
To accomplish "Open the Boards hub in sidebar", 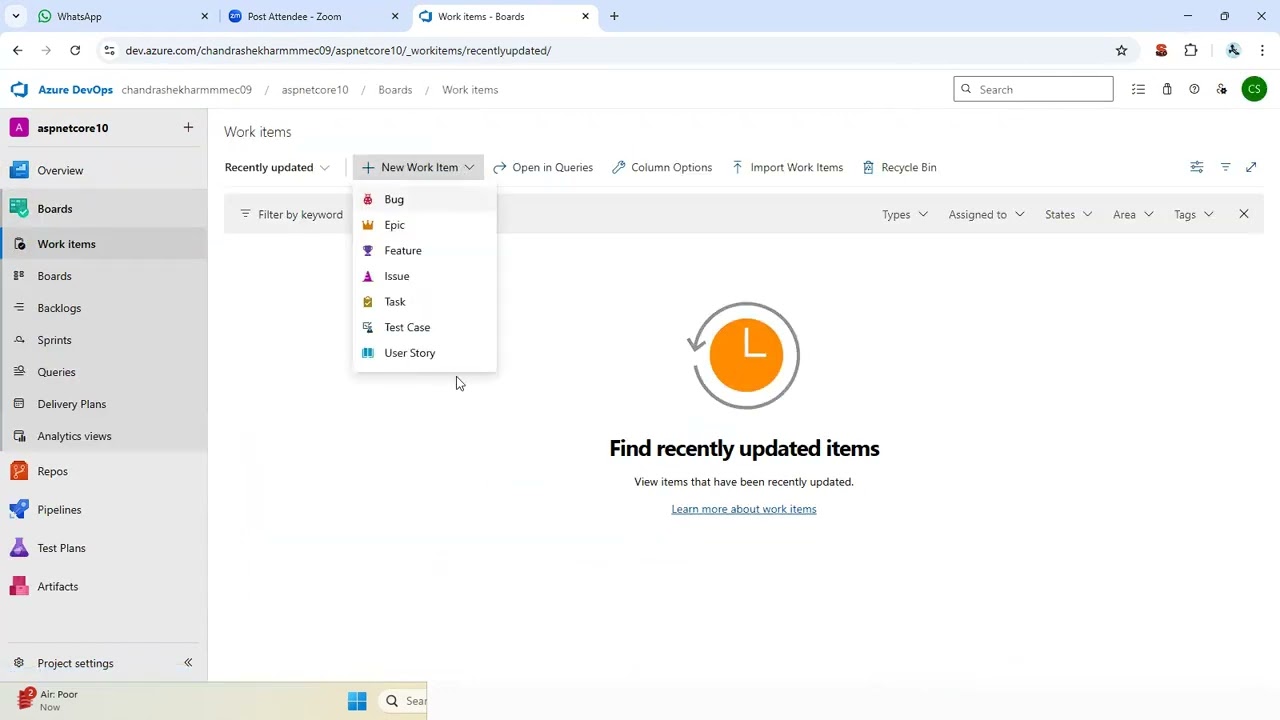I will tap(104, 209).
